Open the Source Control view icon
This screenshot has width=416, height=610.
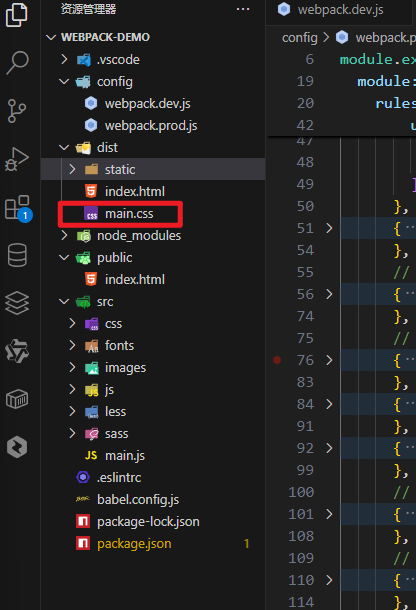[x=17, y=110]
